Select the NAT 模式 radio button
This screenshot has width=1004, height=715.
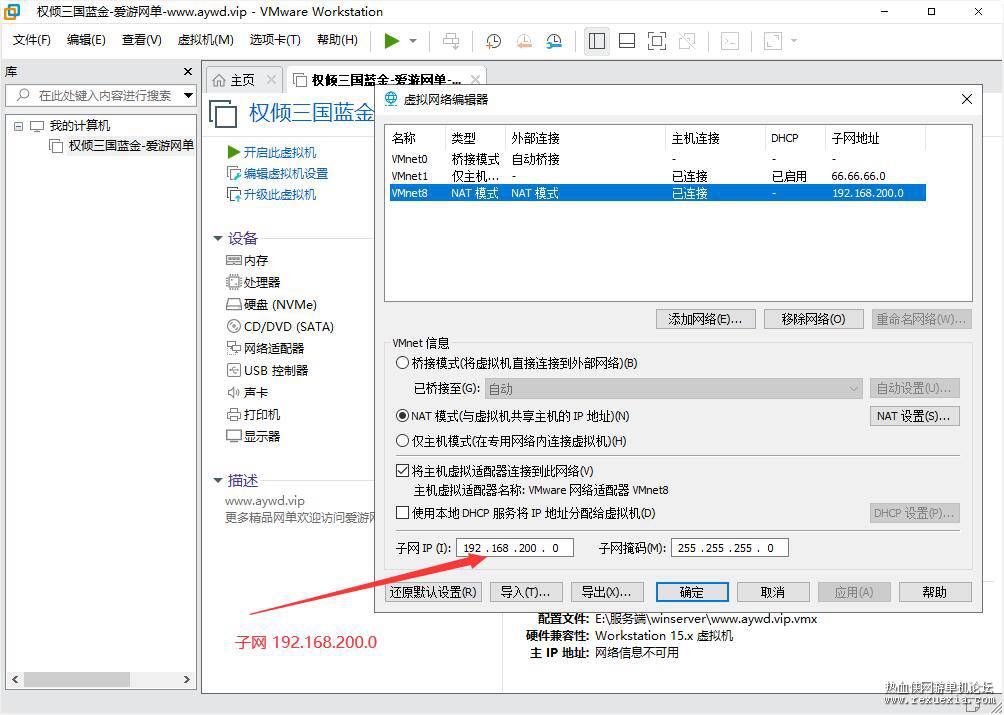tap(402, 416)
